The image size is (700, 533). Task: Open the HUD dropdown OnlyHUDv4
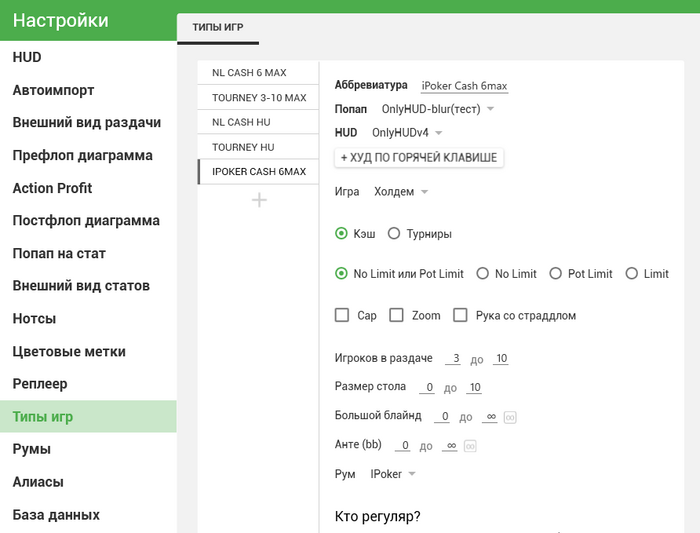pos(407,133)
